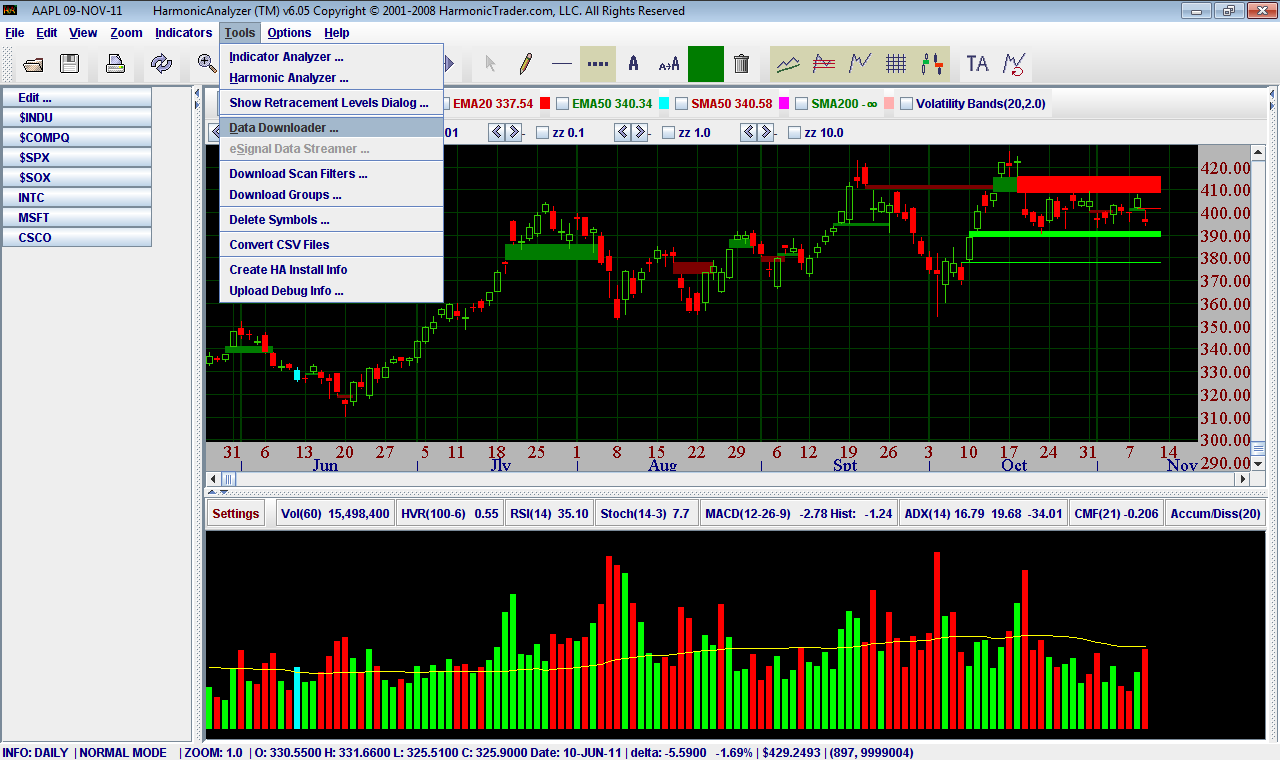Enable the EMA50 checkbox

[x=563, y=103]
